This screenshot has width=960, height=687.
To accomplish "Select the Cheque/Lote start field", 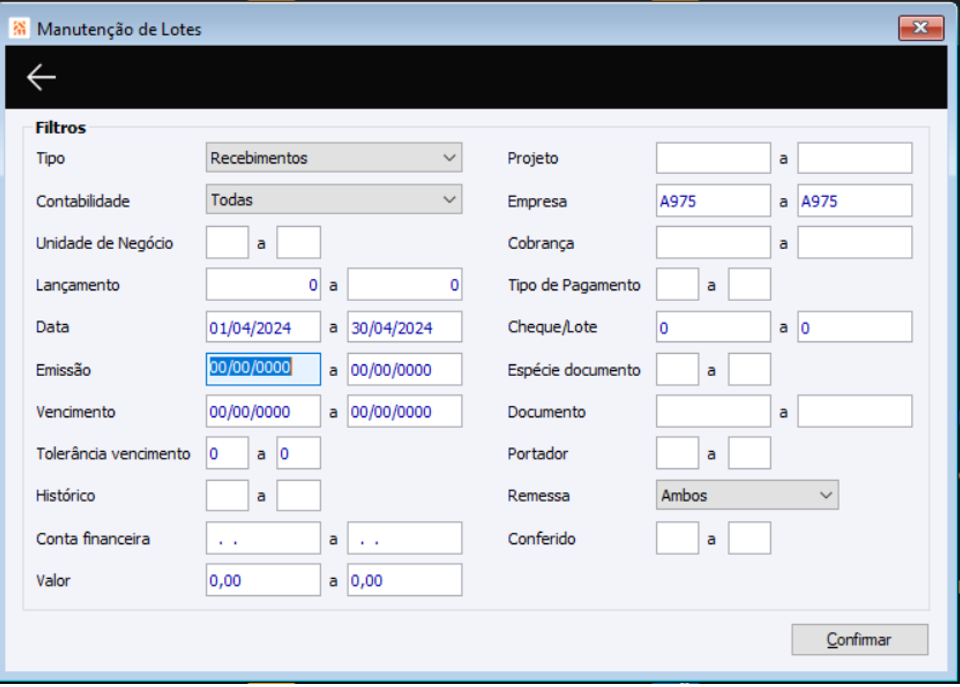I will [x=713, y=327].
